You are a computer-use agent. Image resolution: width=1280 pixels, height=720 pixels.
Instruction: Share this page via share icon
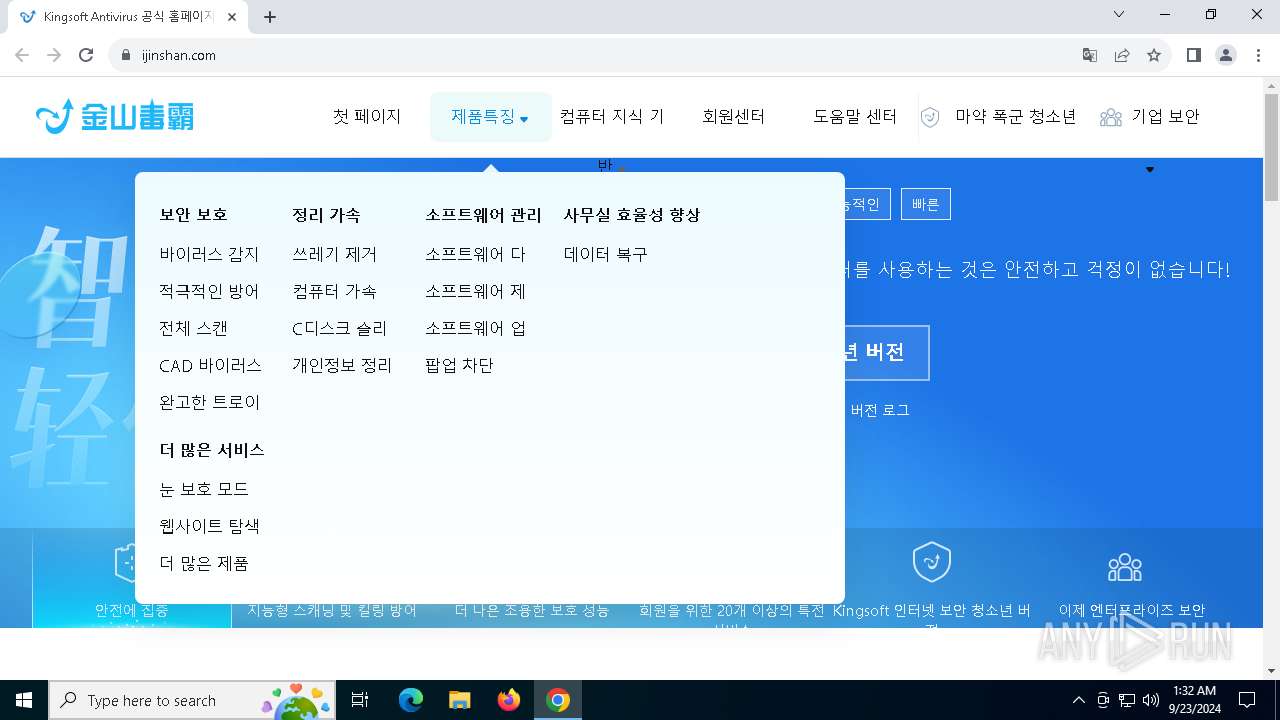(x=1122, y=55)
